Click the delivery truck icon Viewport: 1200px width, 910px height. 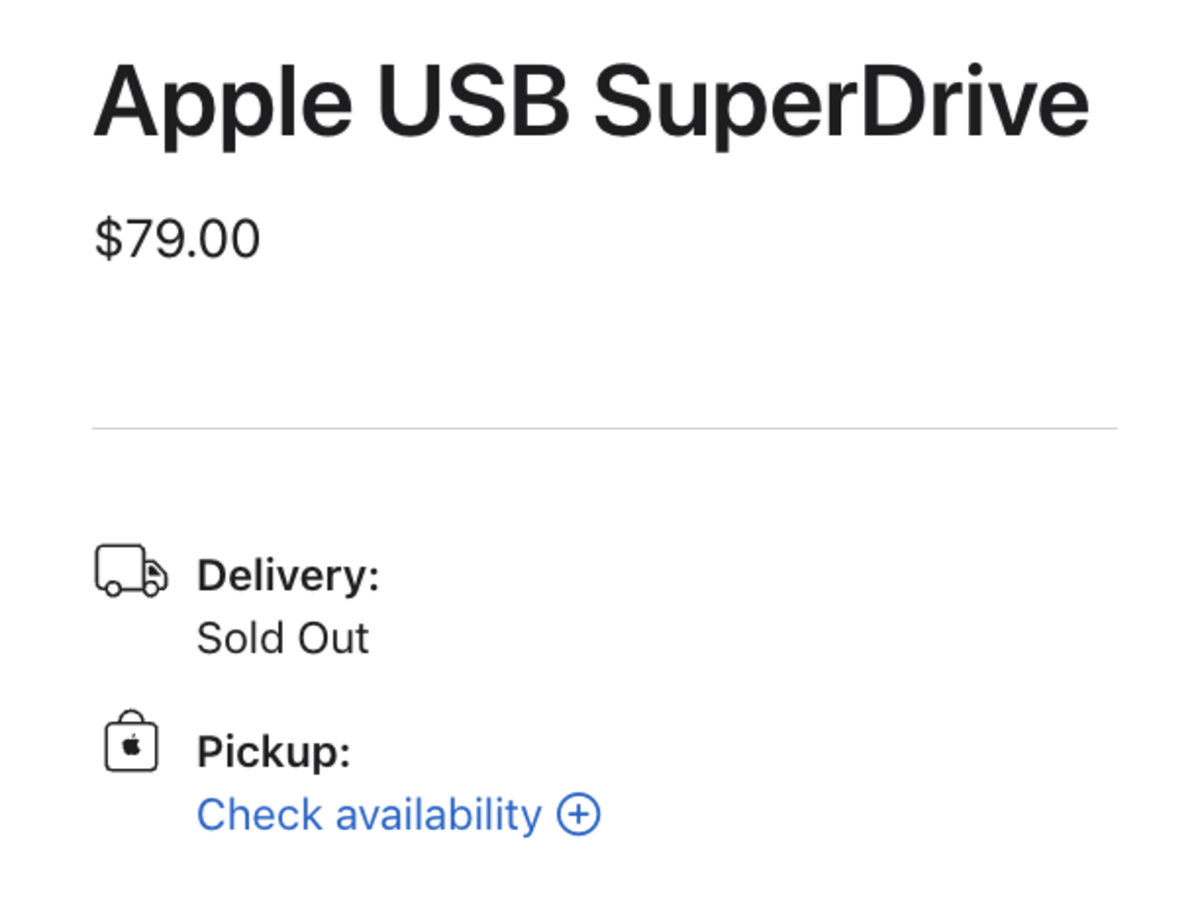(131, 571)
